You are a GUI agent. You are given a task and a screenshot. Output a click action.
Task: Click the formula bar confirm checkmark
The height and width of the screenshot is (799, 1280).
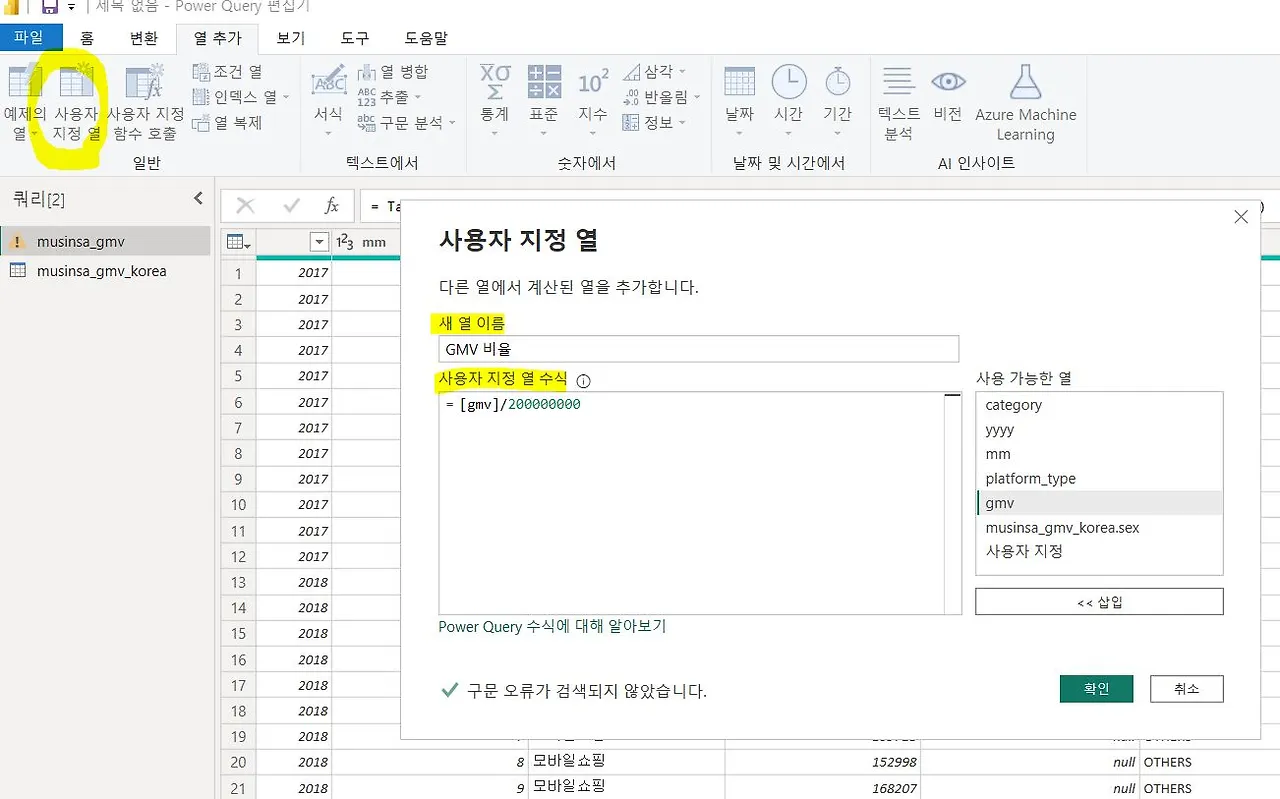(291, 206)
